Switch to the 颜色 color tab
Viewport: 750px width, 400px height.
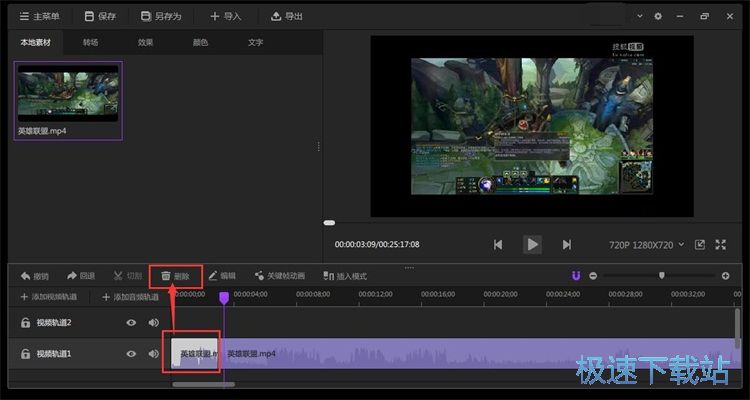pos(200,43)
